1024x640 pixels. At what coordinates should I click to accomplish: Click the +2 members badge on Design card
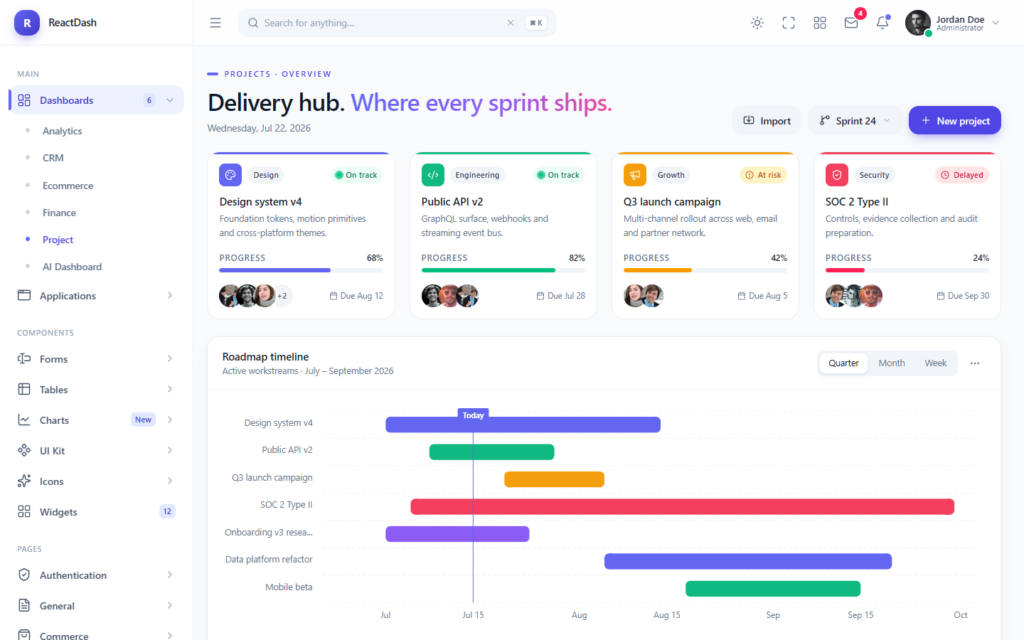pyautogui.click(x=282, y=296)
